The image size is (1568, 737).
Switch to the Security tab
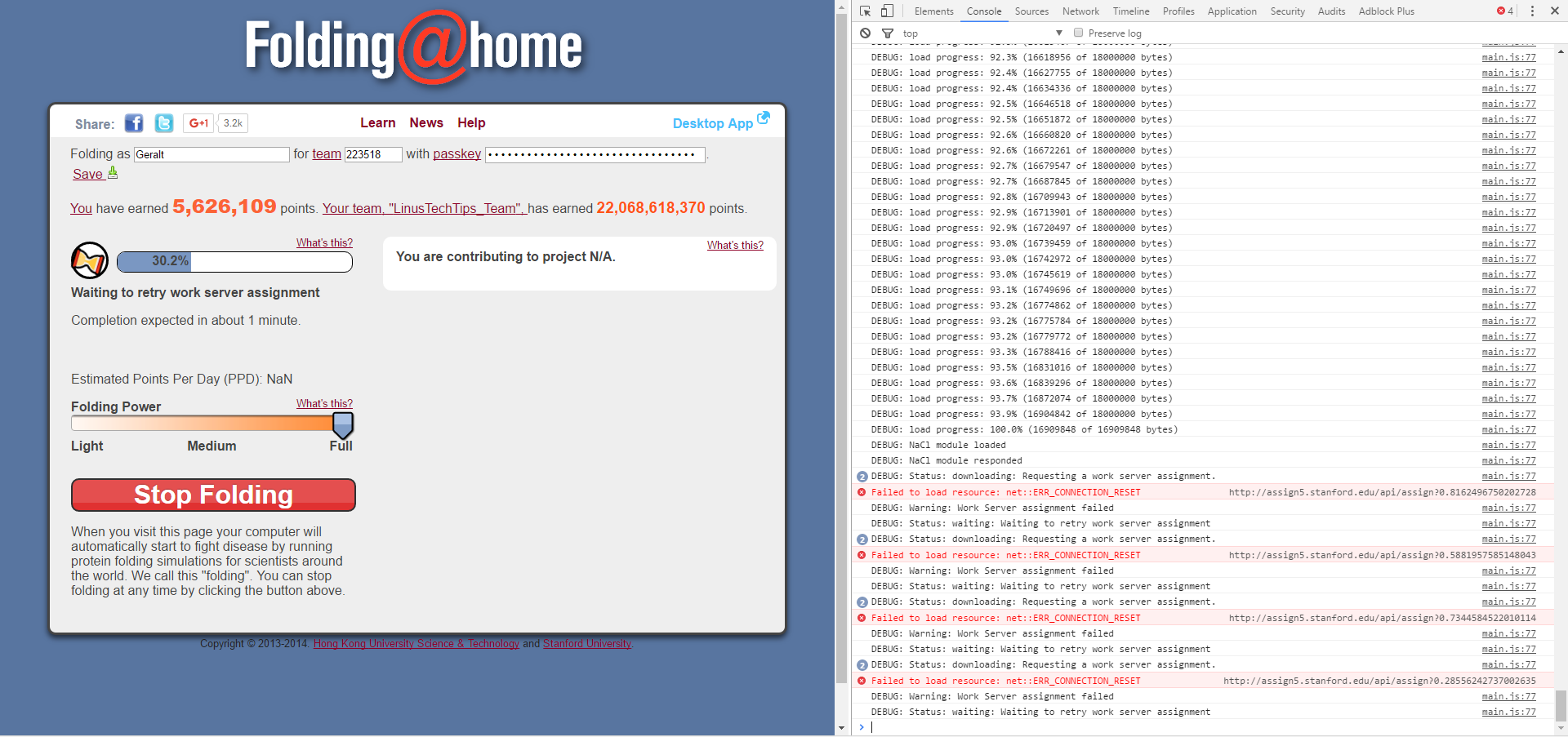click(x=1288, y=11)
